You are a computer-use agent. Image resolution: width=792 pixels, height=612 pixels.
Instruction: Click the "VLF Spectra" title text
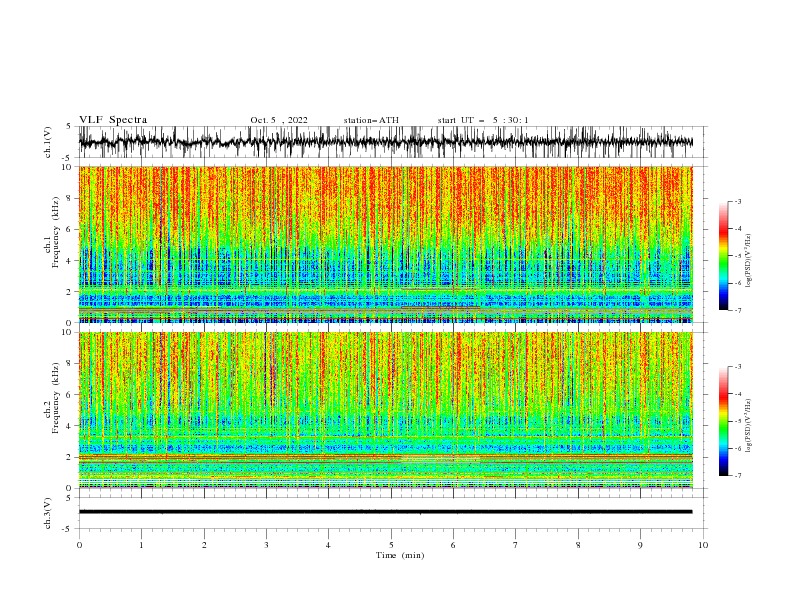coord(113,120)
